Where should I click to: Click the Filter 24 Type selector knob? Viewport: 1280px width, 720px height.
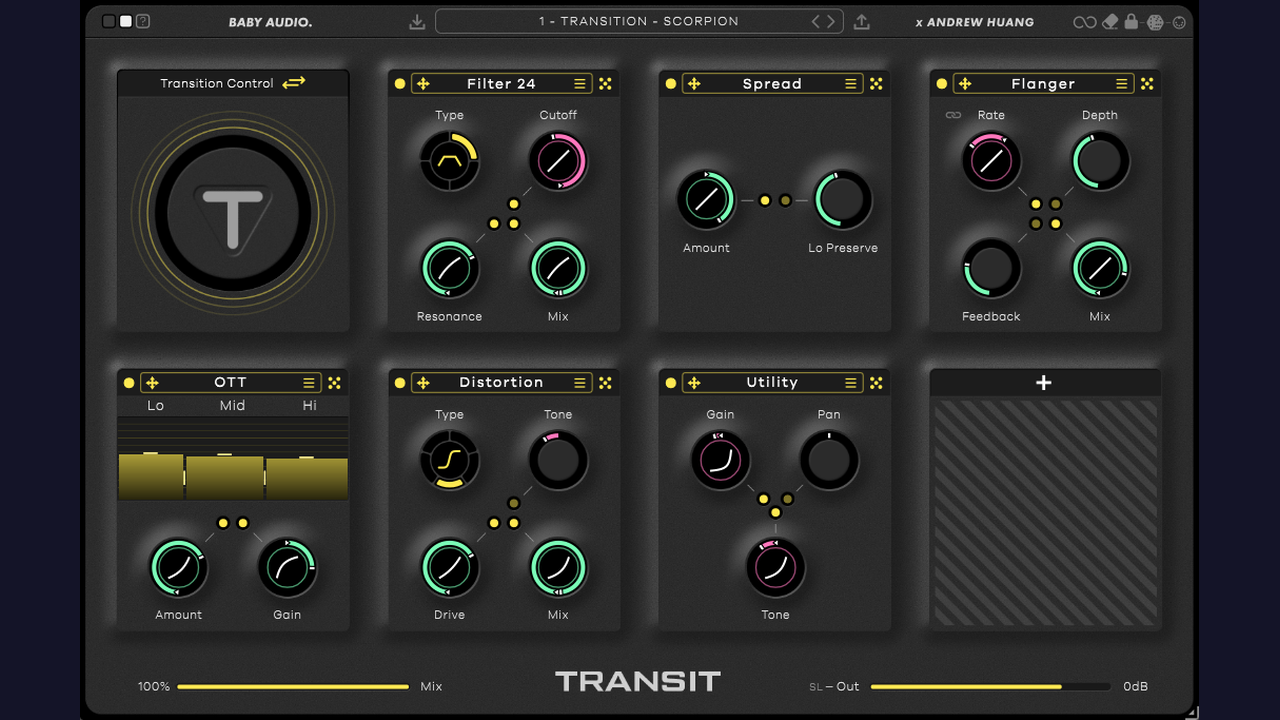tap(449, 161)
